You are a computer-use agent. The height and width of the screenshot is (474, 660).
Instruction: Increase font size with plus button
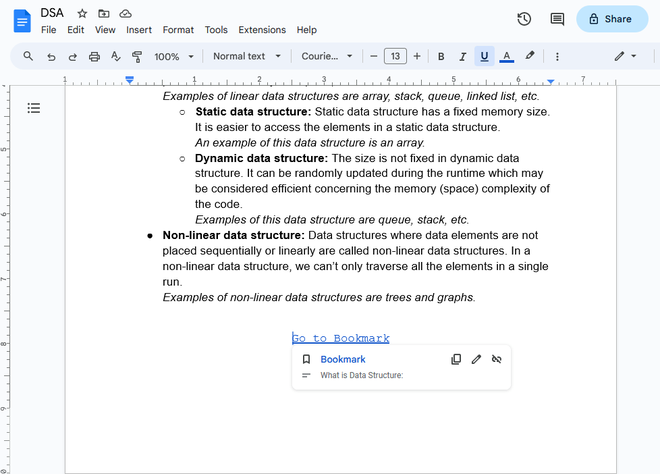[x=417, y=56]
